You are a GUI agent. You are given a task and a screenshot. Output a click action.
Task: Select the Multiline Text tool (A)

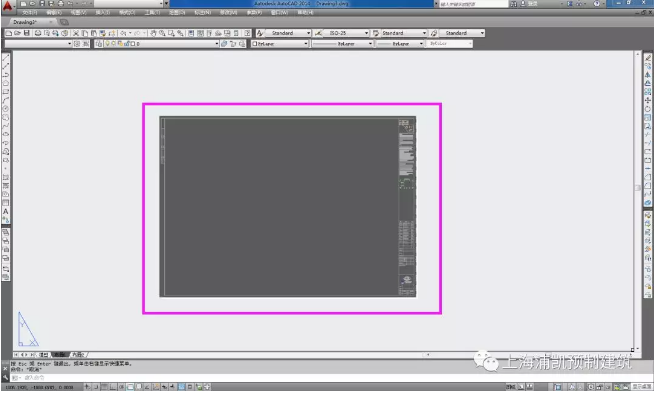(x=6, y=212)
